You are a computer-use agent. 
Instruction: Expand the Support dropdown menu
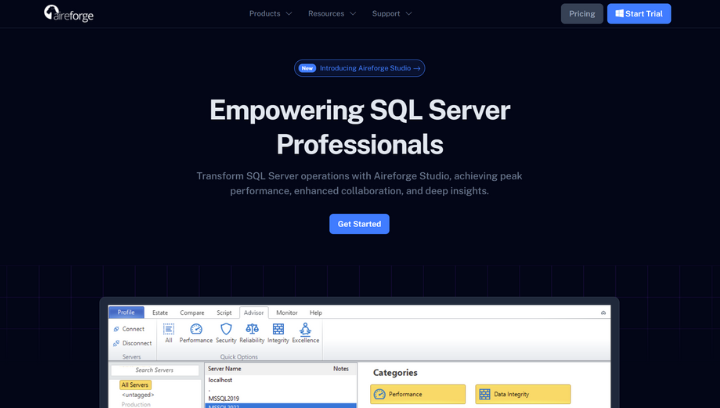tap(391, 13)
